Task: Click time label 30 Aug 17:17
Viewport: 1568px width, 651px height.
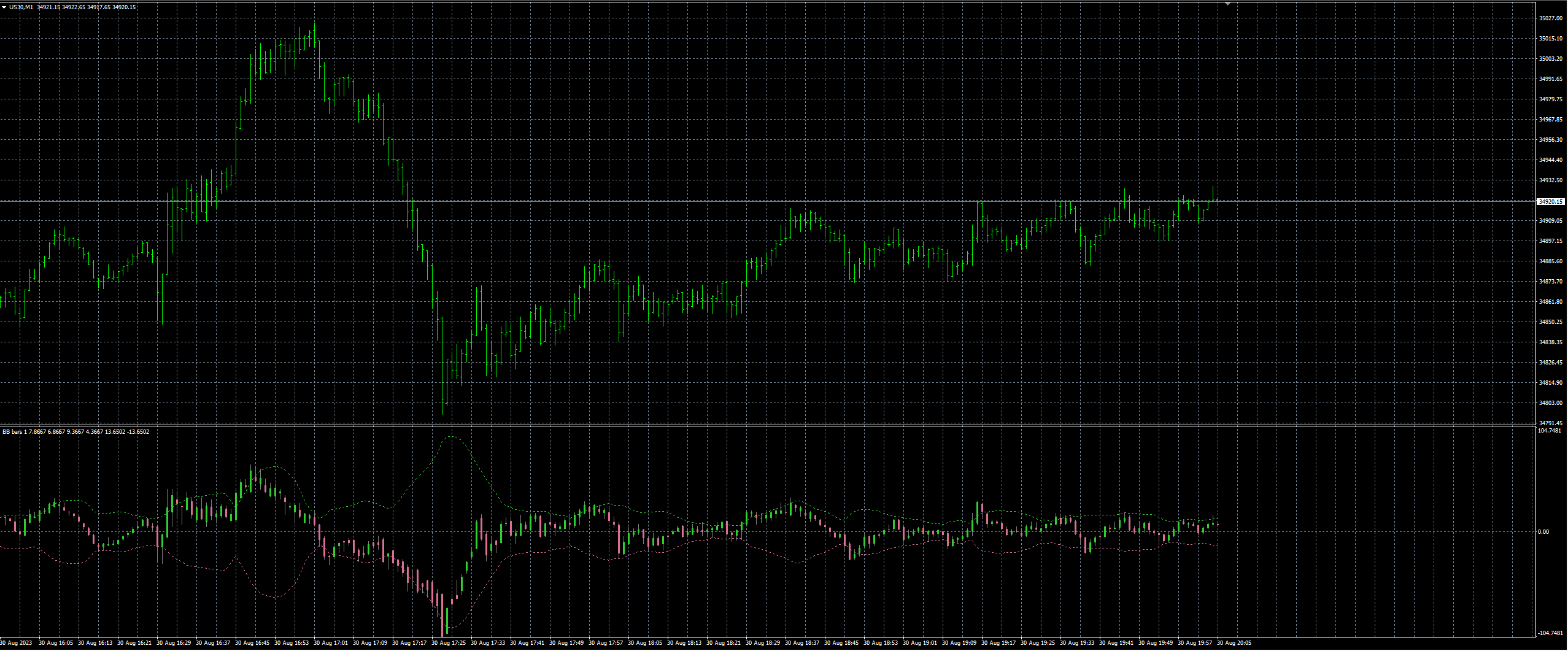Action: [x=409, y=644]
